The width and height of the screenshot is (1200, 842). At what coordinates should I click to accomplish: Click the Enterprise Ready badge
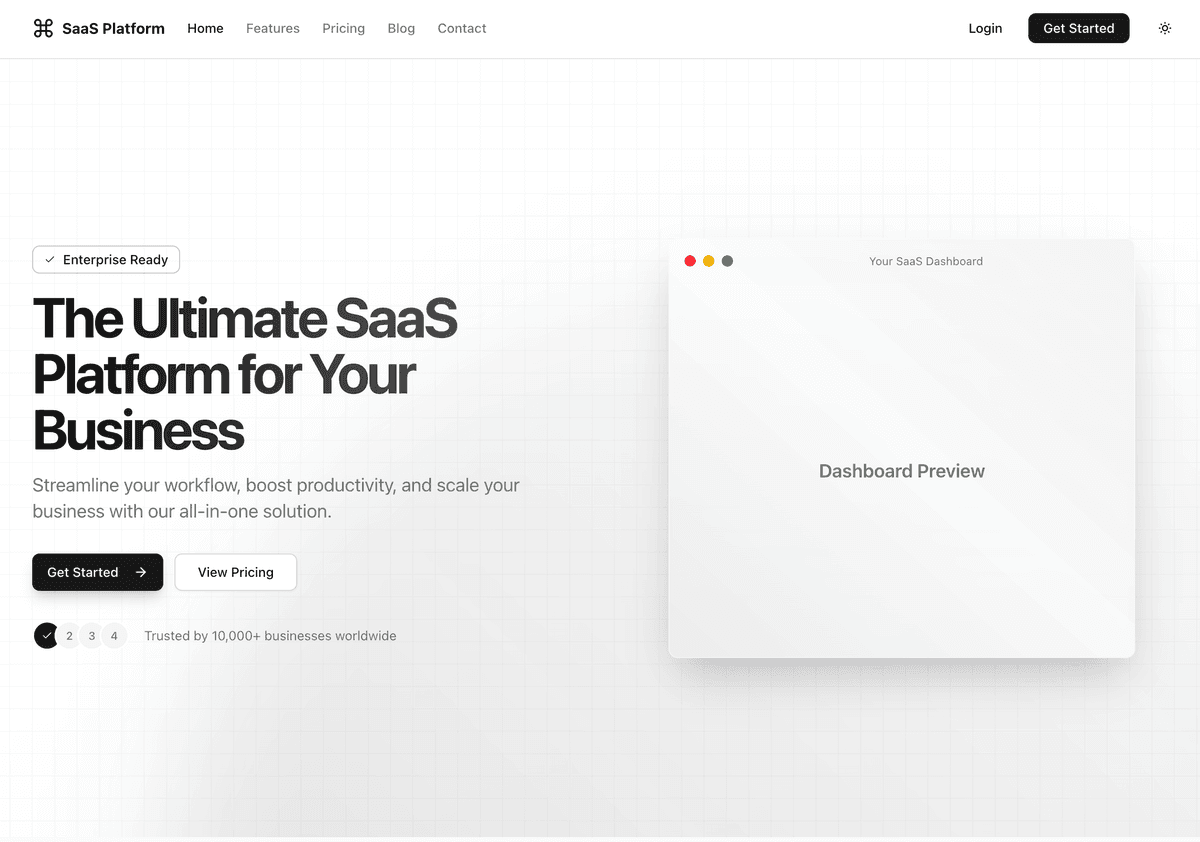click(x=106, y=259)
